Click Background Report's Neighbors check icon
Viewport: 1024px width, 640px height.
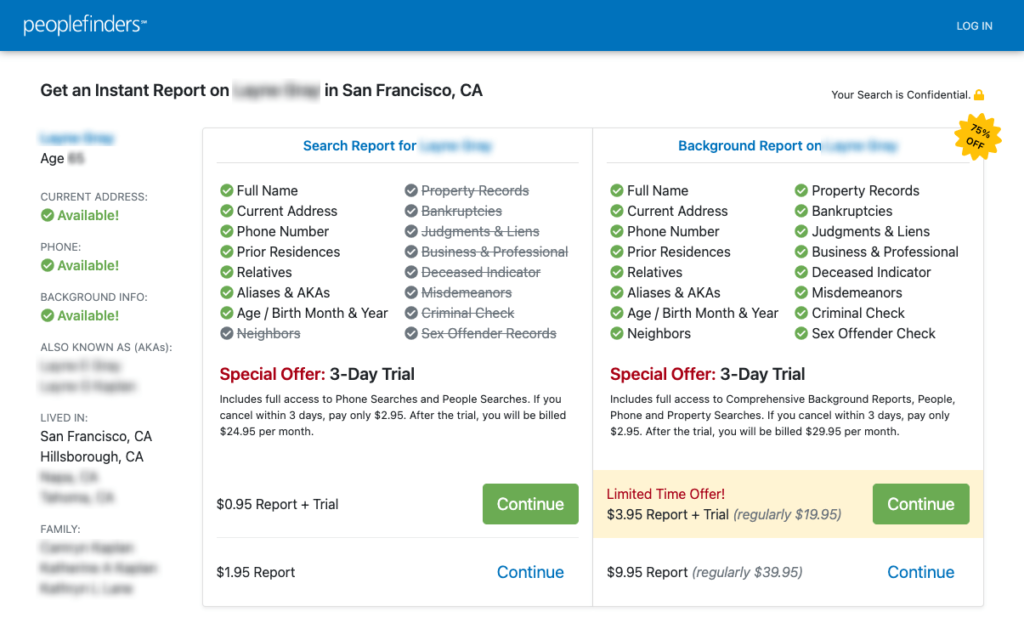click(x=616, y=333)
